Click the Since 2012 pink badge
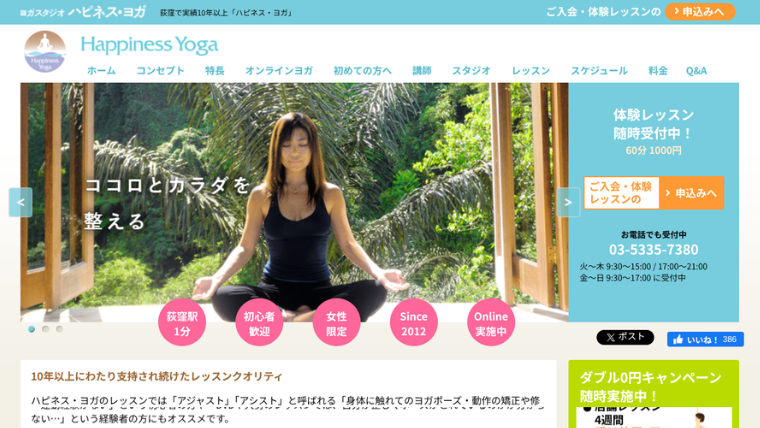The image size is (760, 428). point(413,322)
